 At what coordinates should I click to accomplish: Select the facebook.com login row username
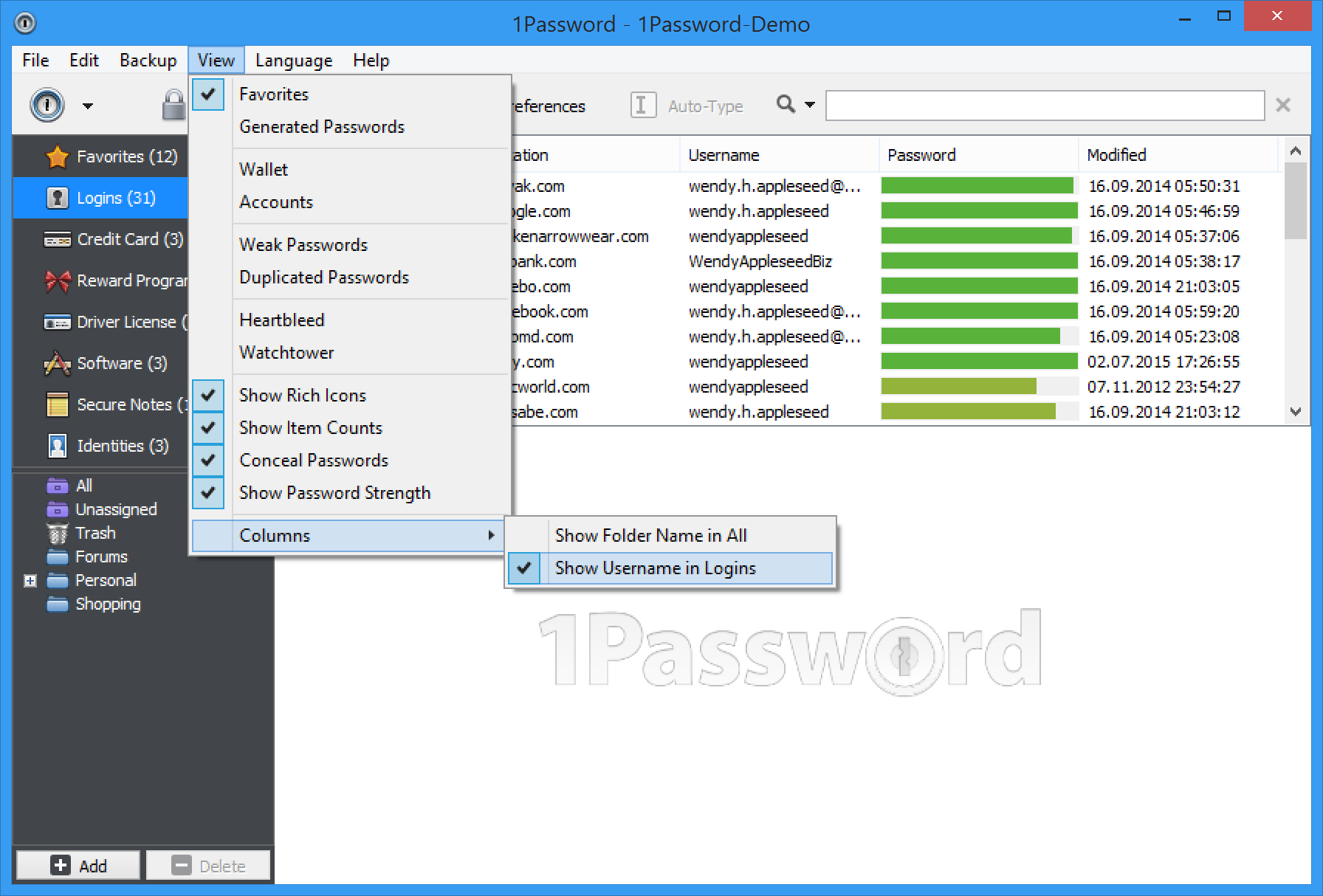(774, 311)
